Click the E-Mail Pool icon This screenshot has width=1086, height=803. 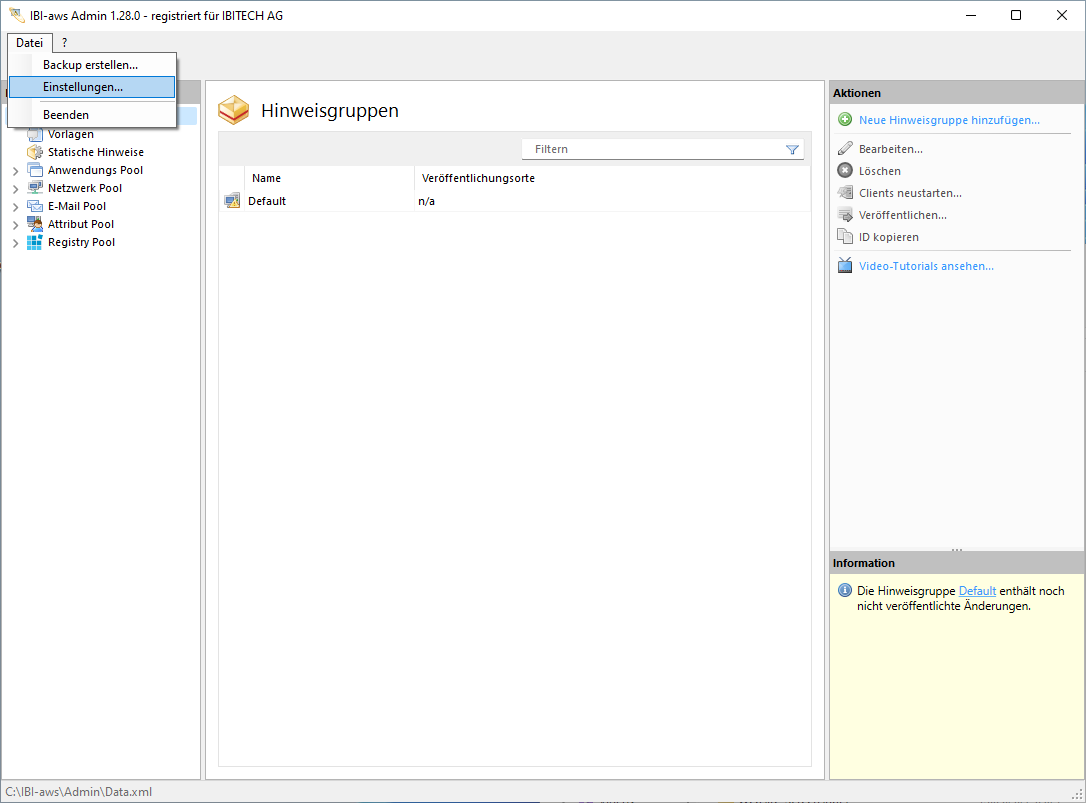[35, 206]
